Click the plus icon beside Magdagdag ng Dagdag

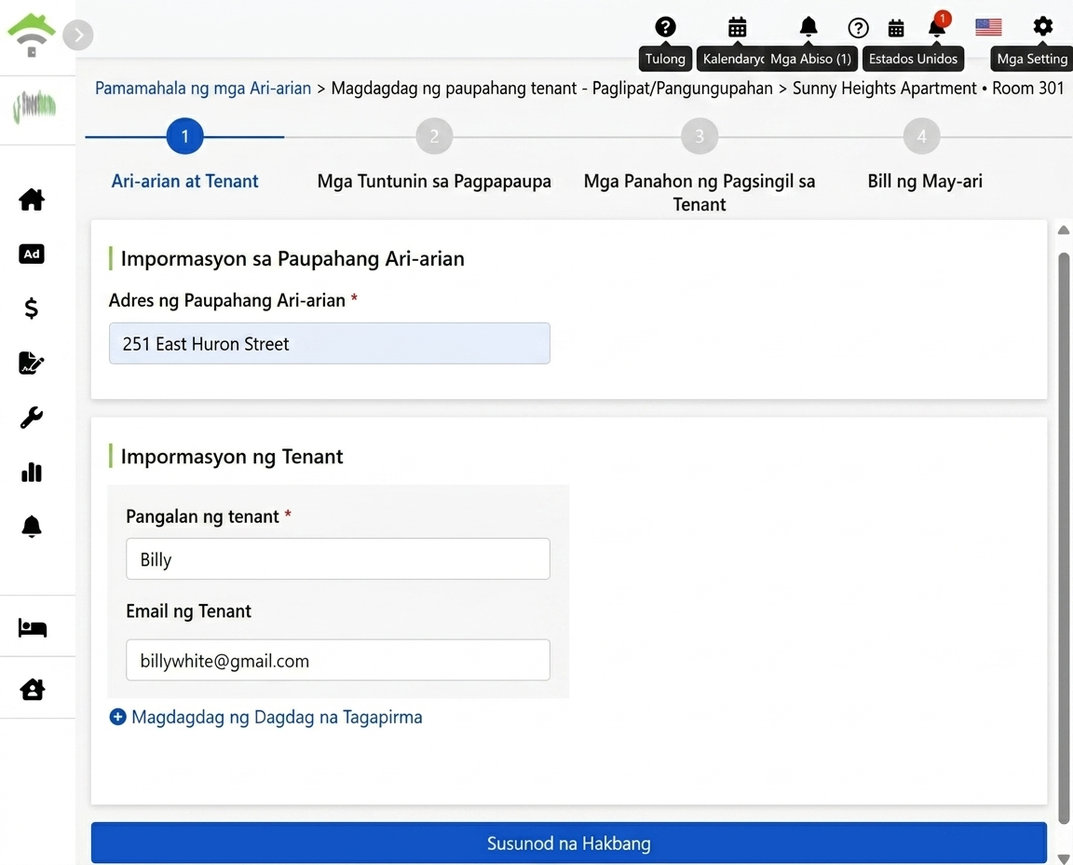click(x=118, y=716)
